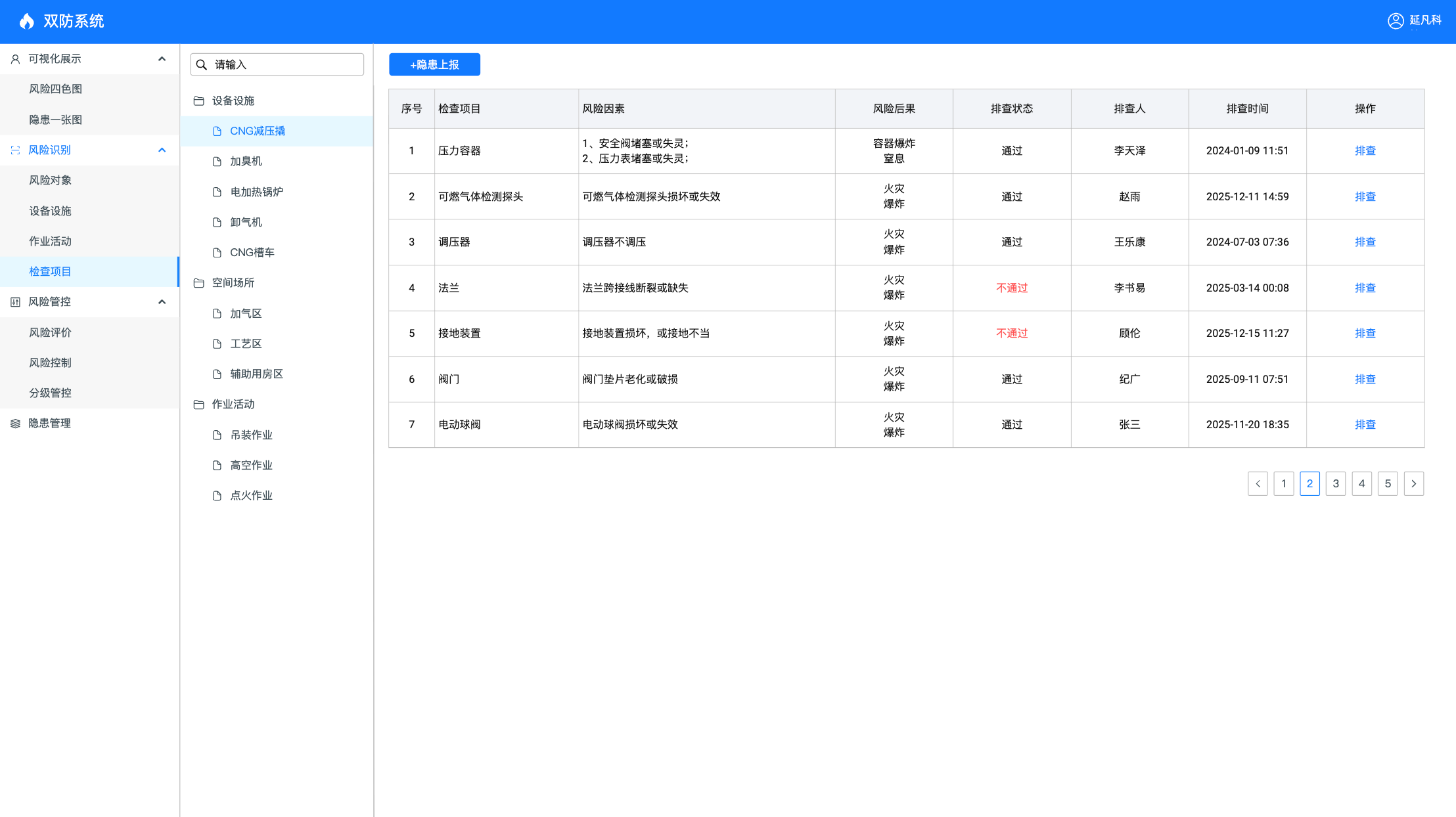
Task: Click the +隐患上报 button
Action: (434, 64)
